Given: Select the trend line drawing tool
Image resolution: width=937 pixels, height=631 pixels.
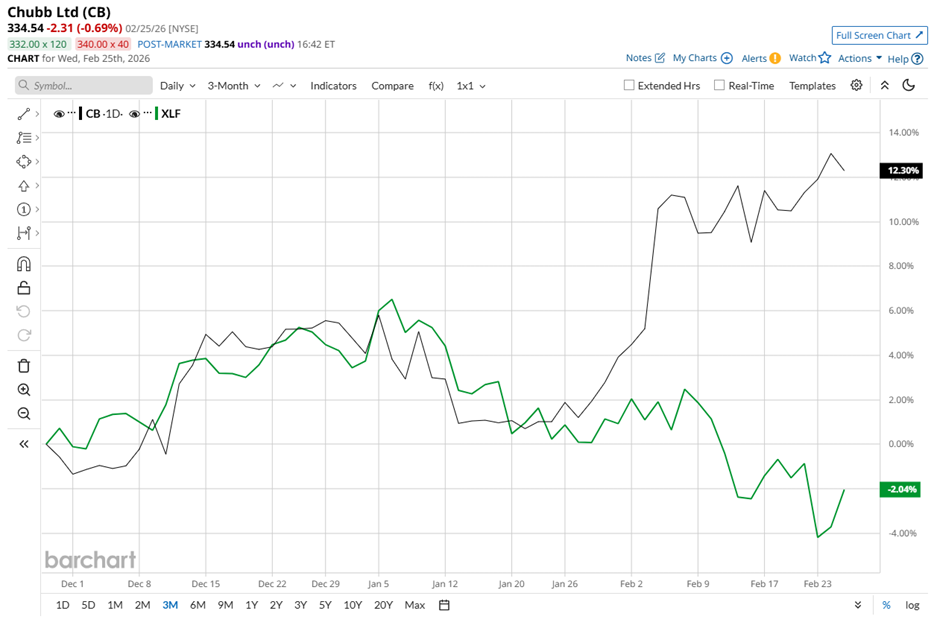Looking at the screenshot, I should (x=24, y=114).
